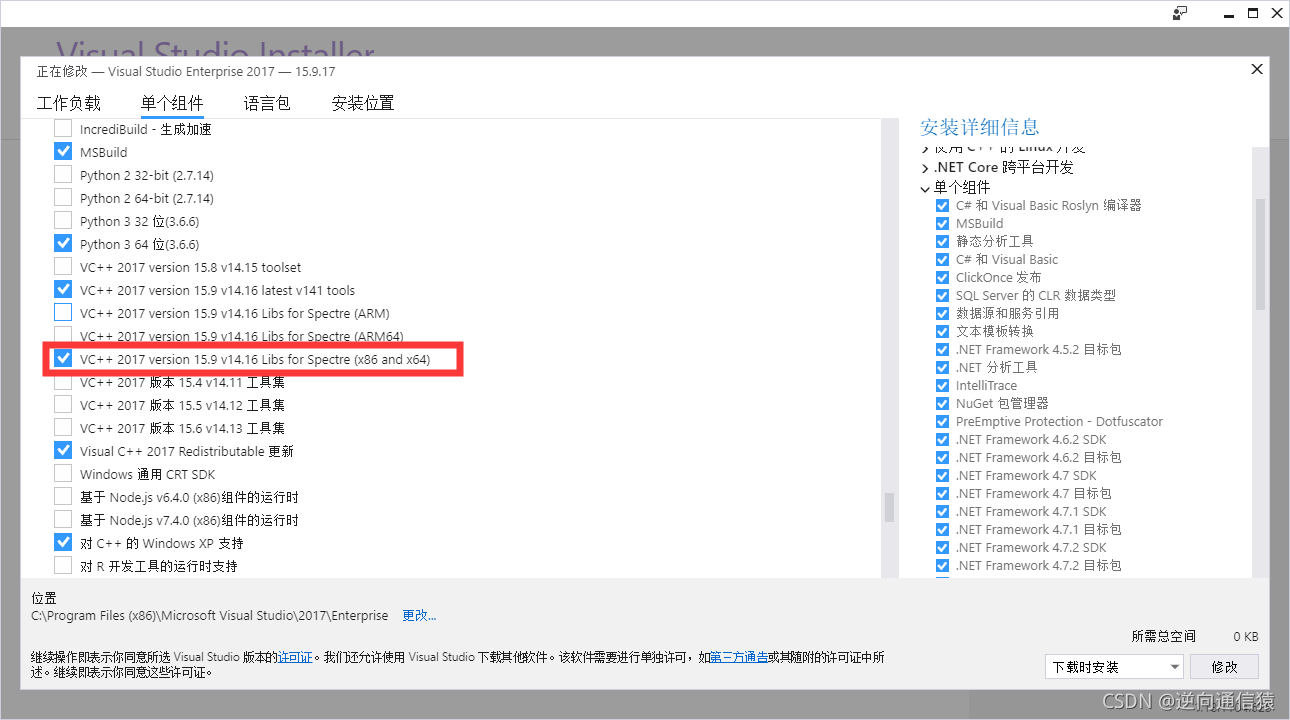The image size is (1290, 720).
Task: Collapse the 单个组件 node in details
Action: click(x=925, y=188)
